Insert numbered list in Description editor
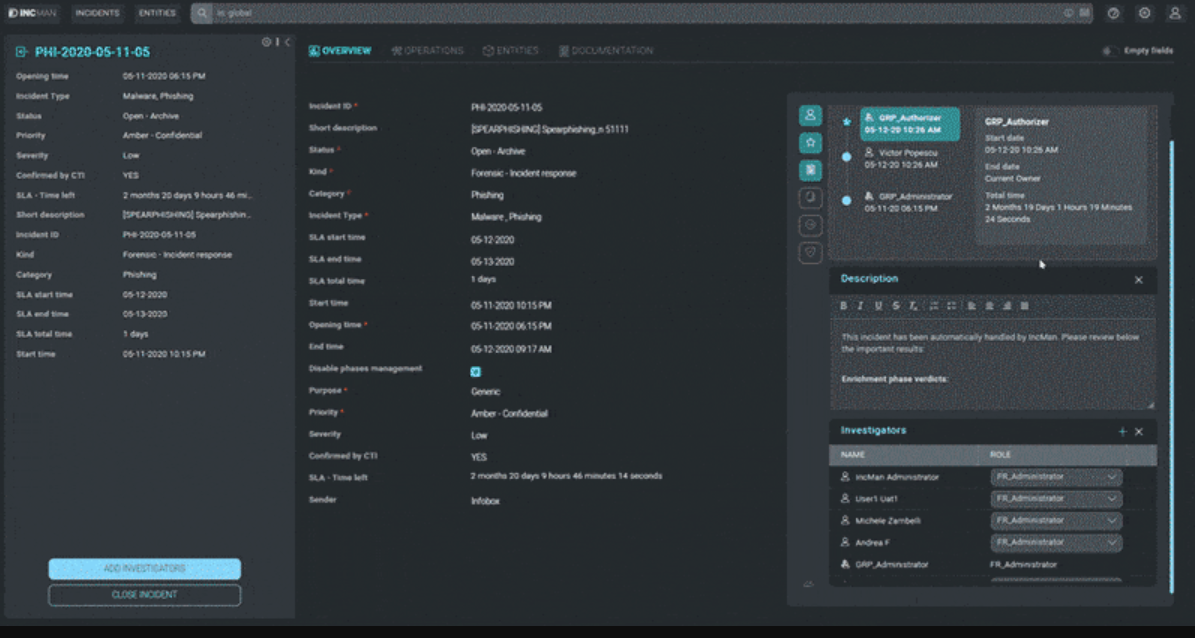The height and width of the screenshot is (638, 1195). coord(934,306)
